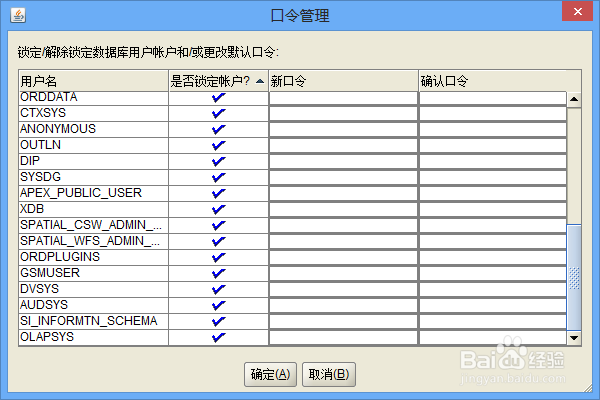Click the scrollbar up arrow
600x400 pixels.
[x=574, y=100]
